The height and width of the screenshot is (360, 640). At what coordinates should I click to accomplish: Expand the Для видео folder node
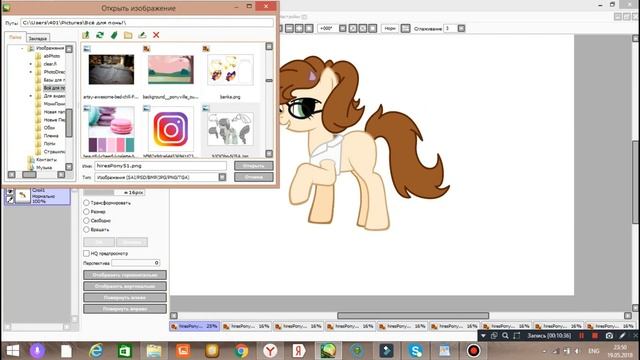click(x=31, y=96)
